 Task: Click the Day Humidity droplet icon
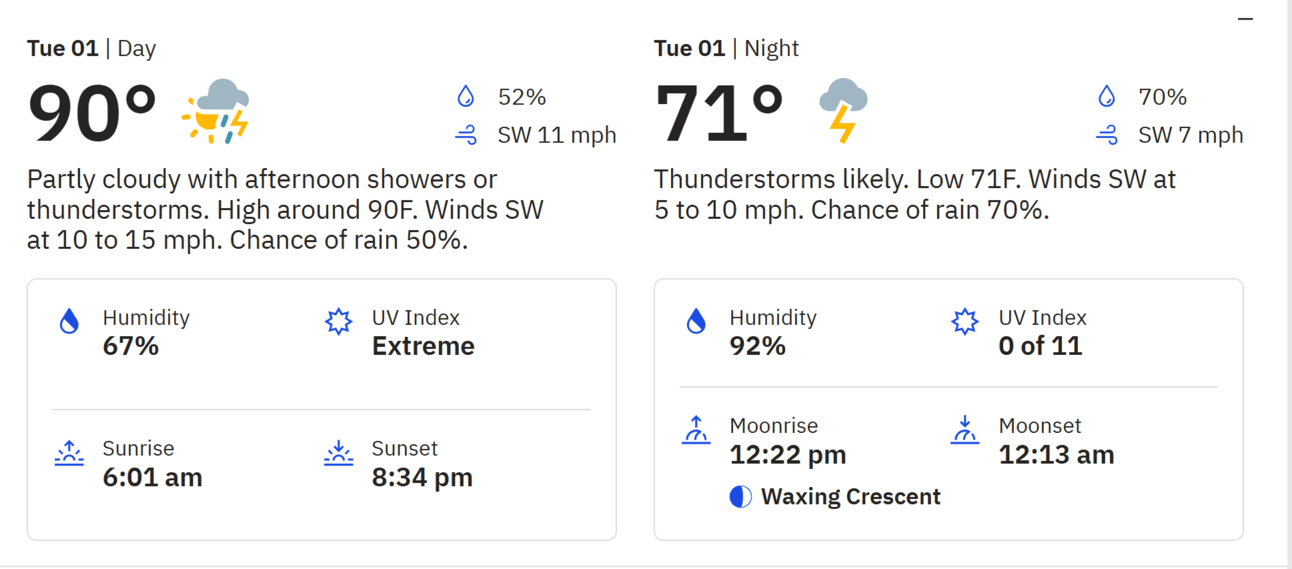point(69,321)
